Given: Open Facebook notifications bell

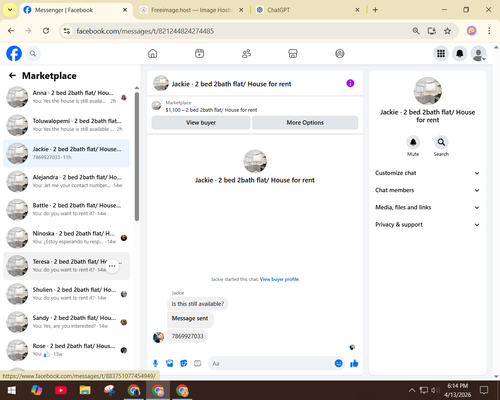Looking at the screenshot, I should [460, 53].
